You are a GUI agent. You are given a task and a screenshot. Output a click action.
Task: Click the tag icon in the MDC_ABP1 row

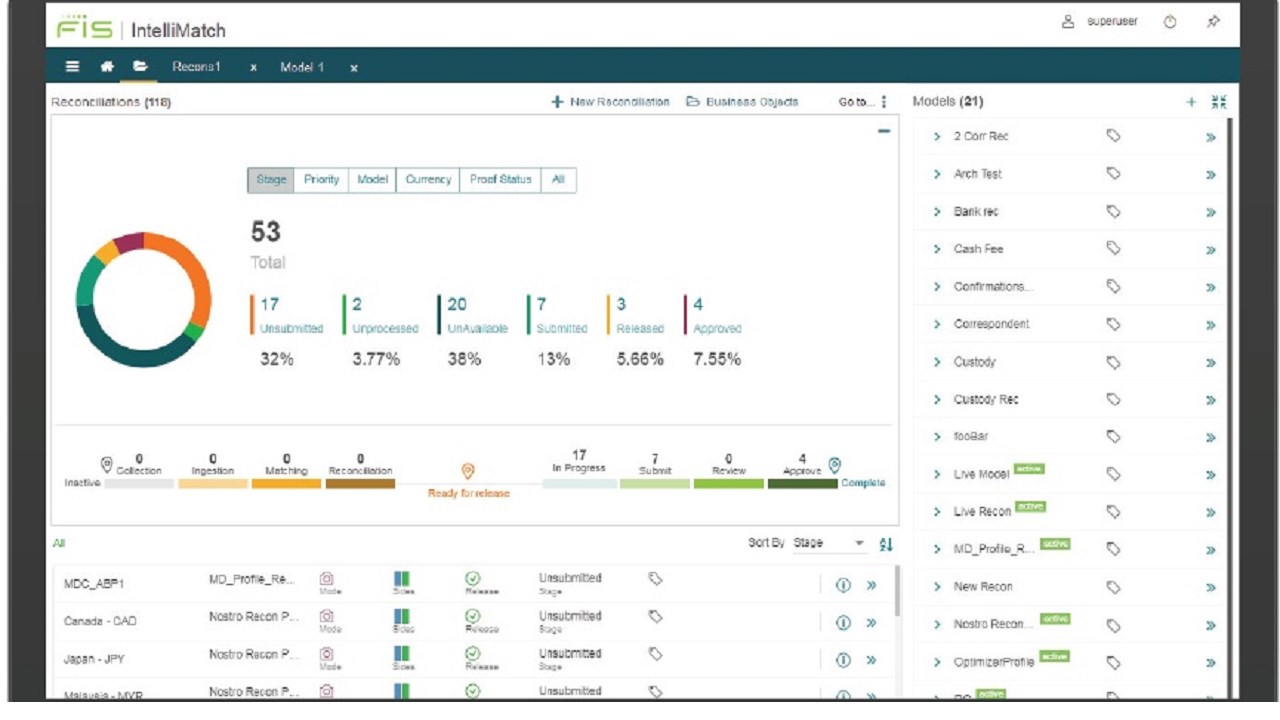(x=656, y=579)
